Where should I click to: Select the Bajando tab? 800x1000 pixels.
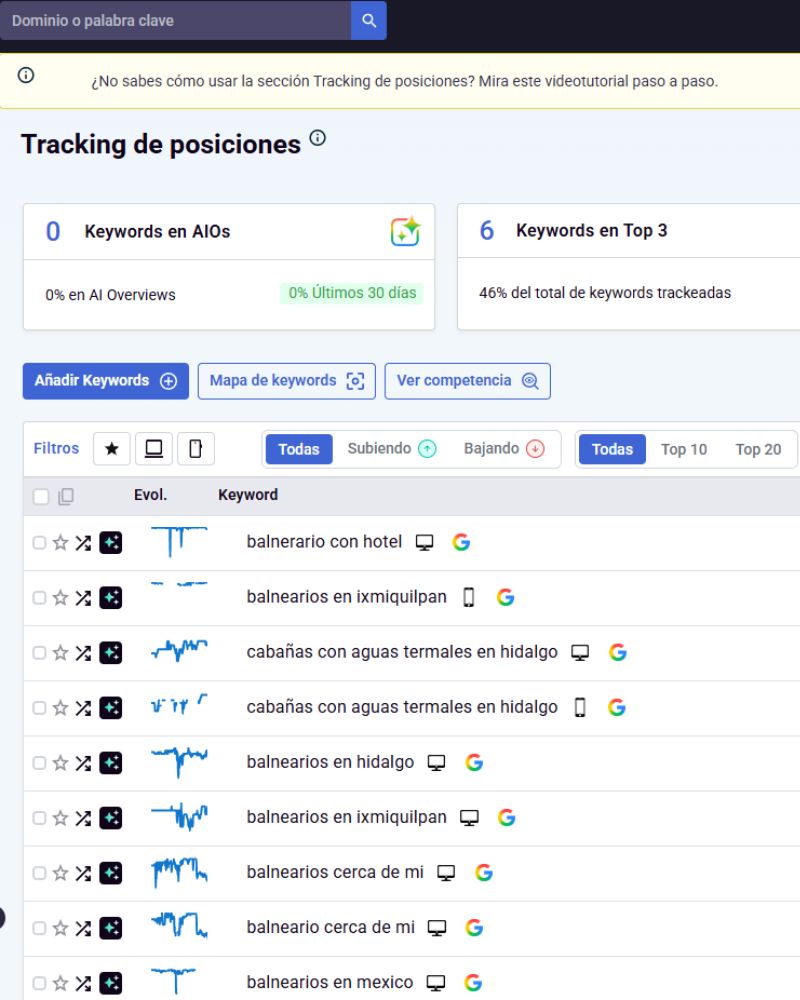504,448
